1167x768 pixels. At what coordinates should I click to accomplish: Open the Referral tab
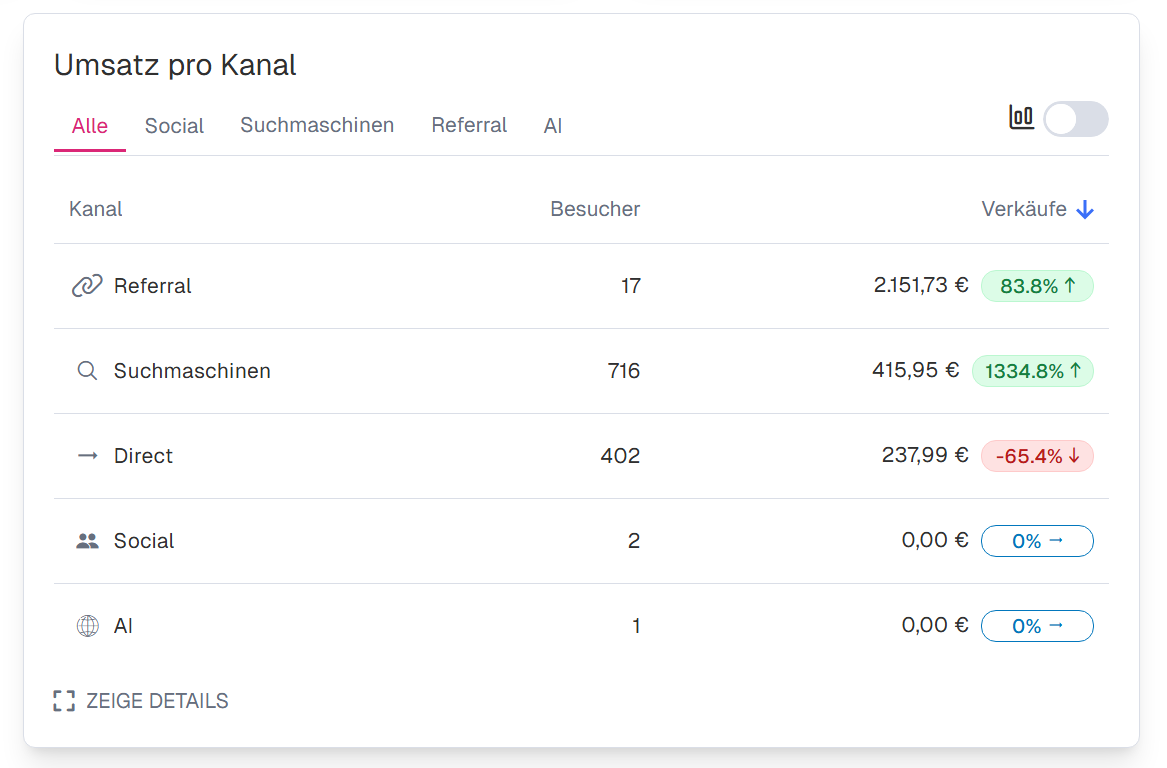(469, 126)
